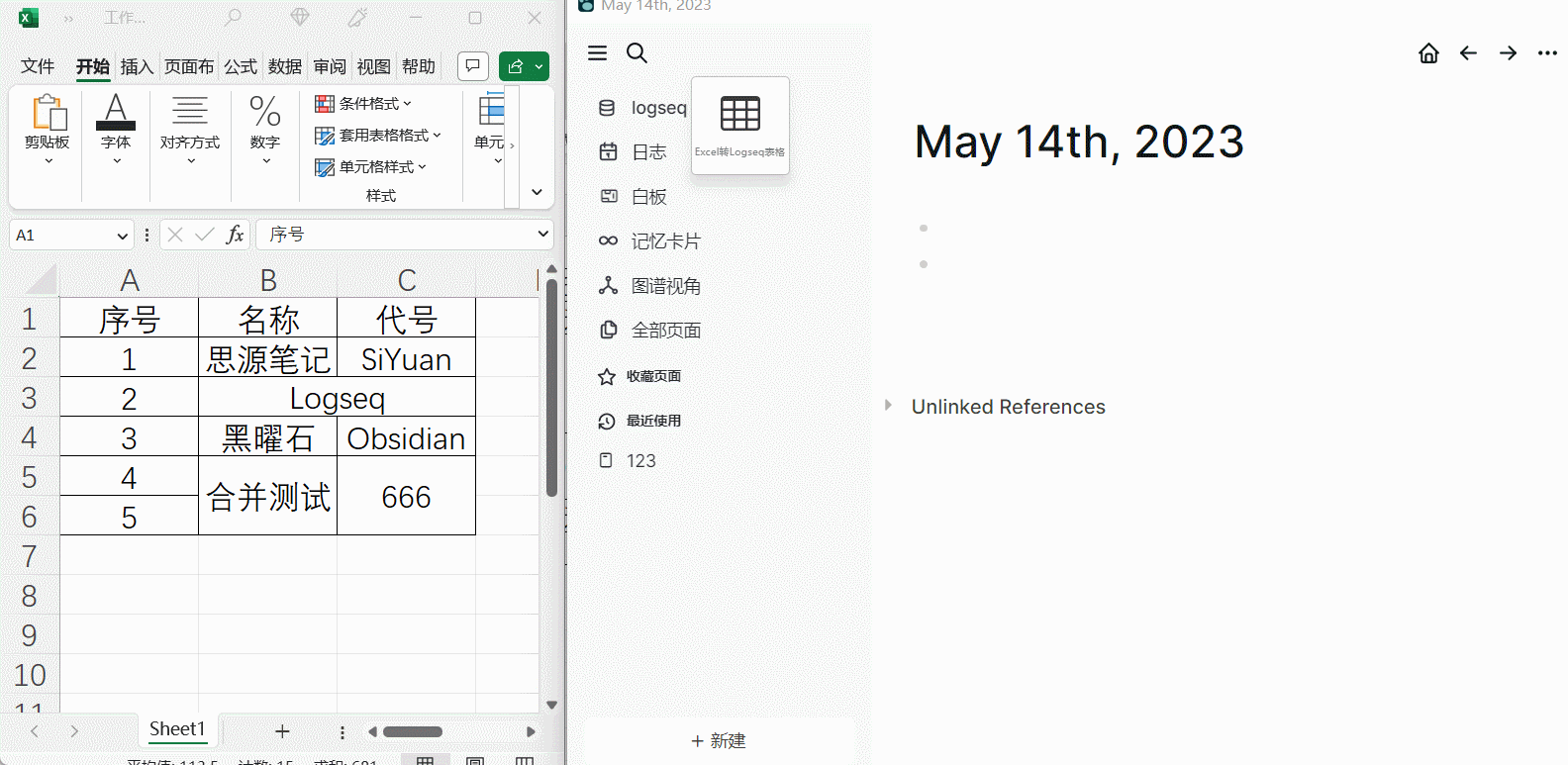The width and height of the screenshot is (1568, 765).
Task: Click the May 14th, 2023 page title
Action: point(1079,142)
